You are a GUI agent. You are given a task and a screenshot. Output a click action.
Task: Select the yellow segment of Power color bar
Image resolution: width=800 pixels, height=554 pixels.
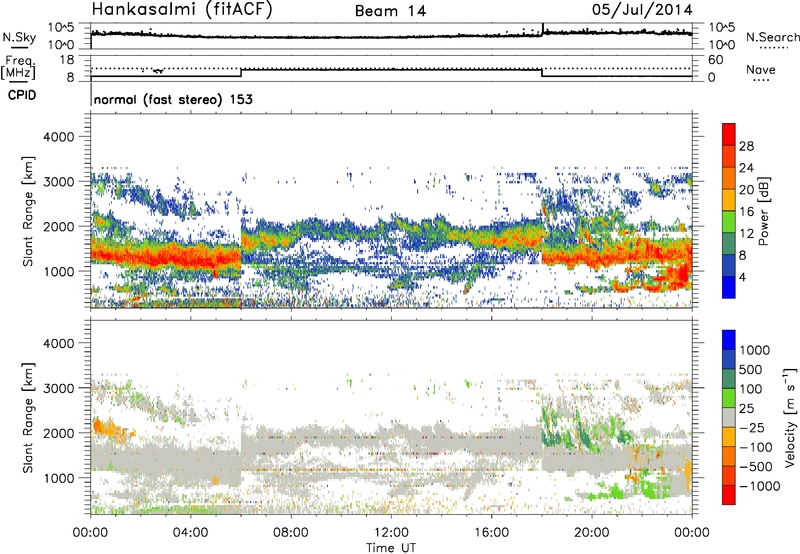(729, 200)
